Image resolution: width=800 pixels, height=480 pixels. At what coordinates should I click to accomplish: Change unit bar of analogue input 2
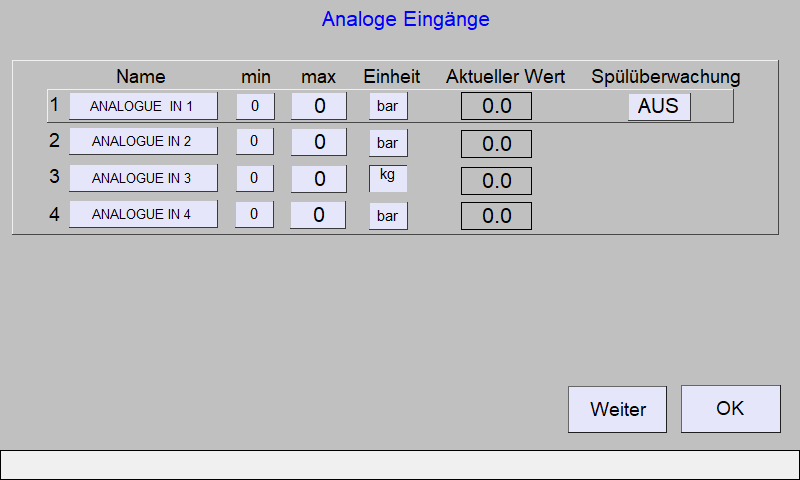(388, 143)
